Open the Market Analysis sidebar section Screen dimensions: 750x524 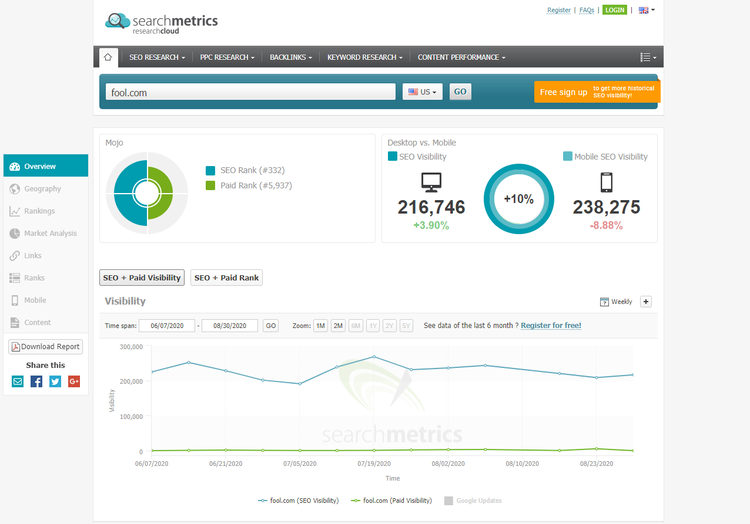[x=45, y=233]
